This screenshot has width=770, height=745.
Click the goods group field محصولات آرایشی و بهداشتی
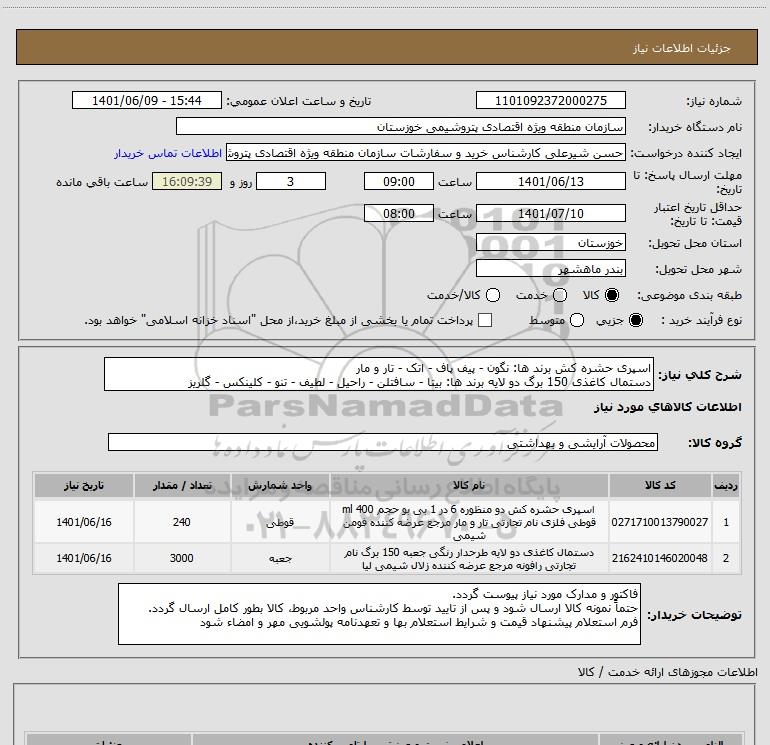tap(383, 442)
